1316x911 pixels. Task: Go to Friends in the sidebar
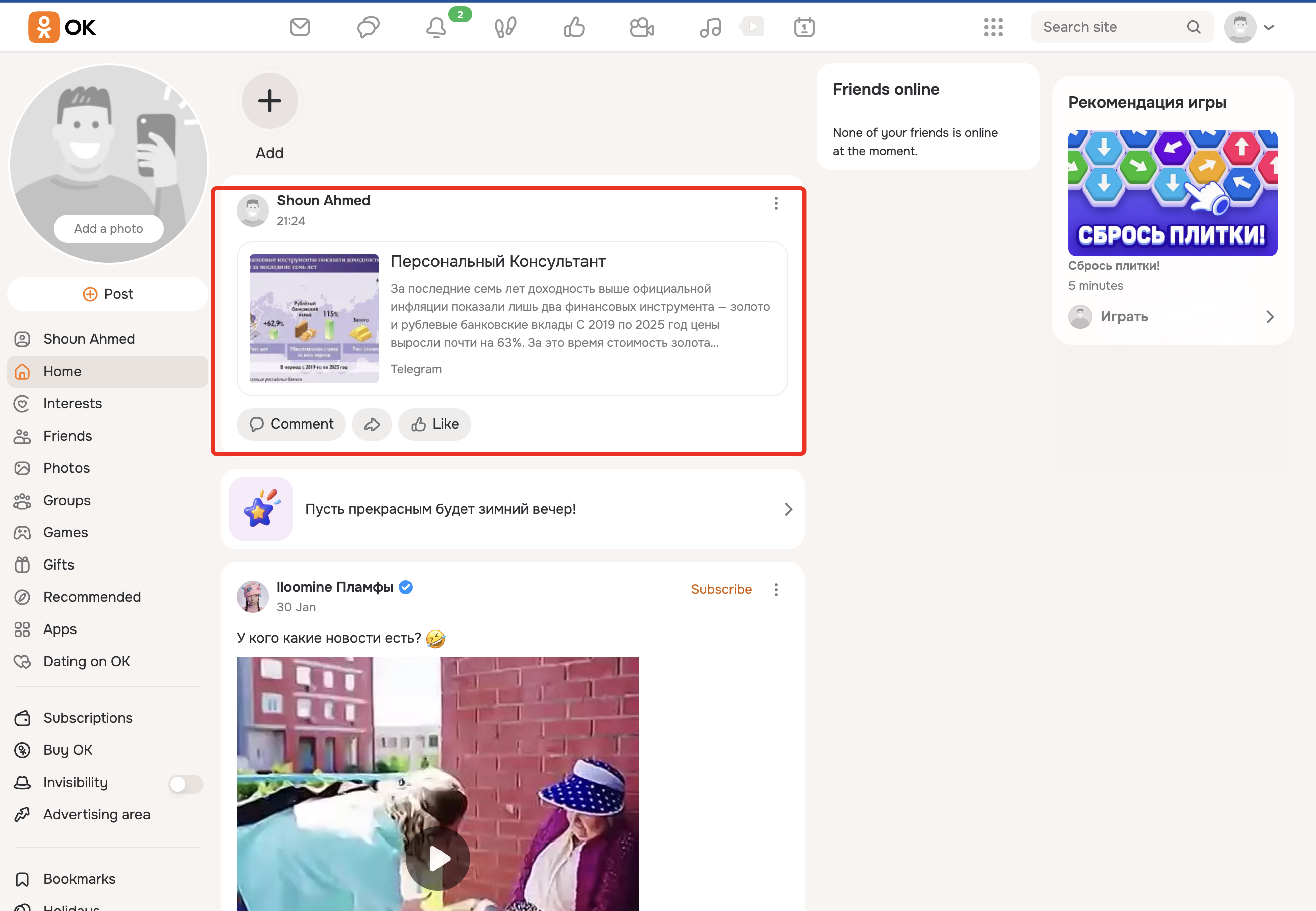pos(67,436)
